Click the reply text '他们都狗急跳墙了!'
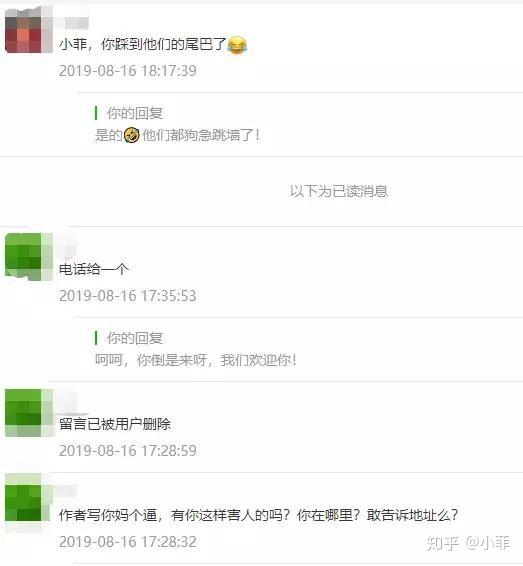523x566 pixels. [x=201, y=135]
